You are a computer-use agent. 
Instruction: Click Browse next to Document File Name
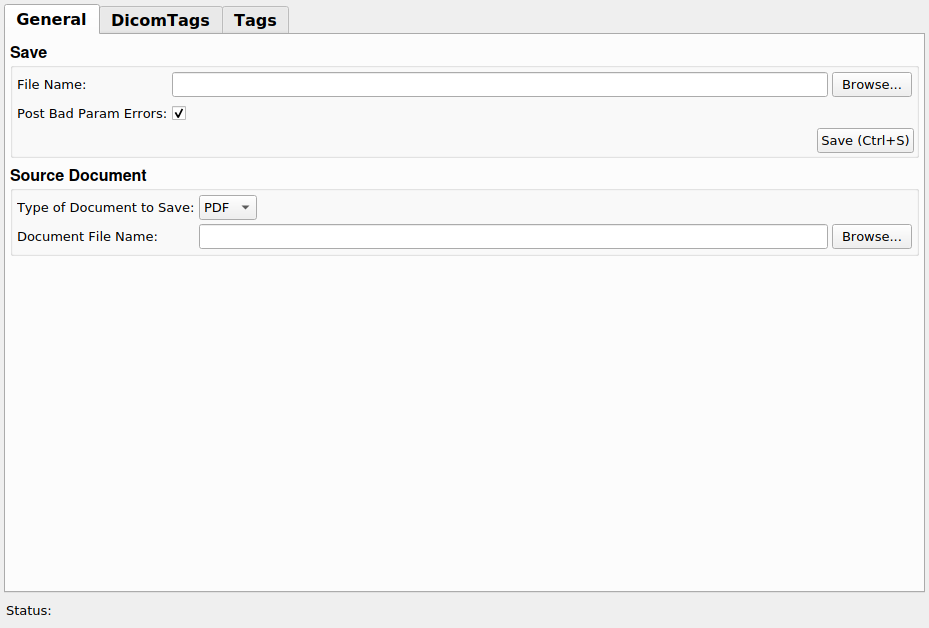click(871, 237)
